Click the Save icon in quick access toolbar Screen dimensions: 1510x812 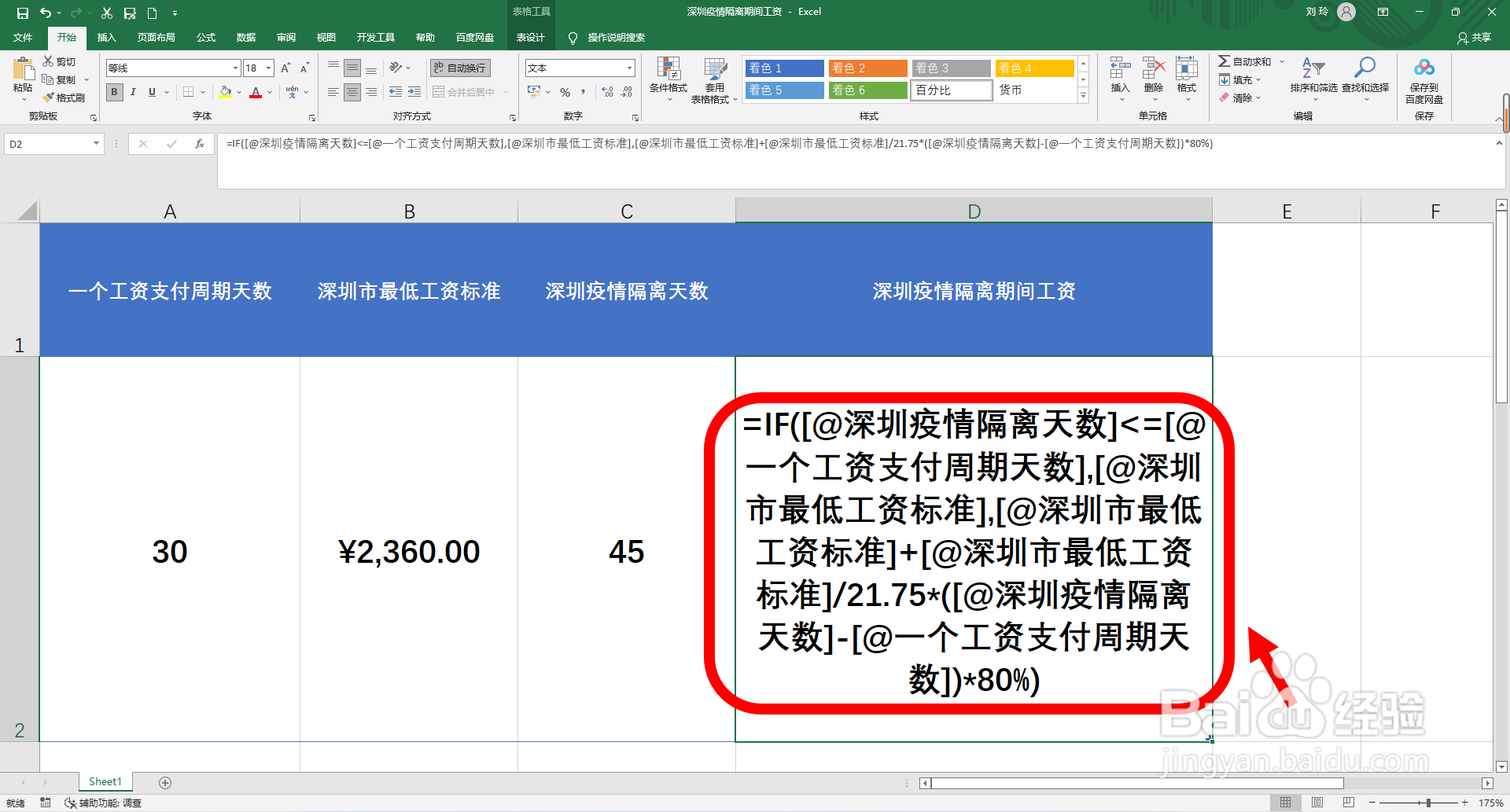[x=23, y=13]
